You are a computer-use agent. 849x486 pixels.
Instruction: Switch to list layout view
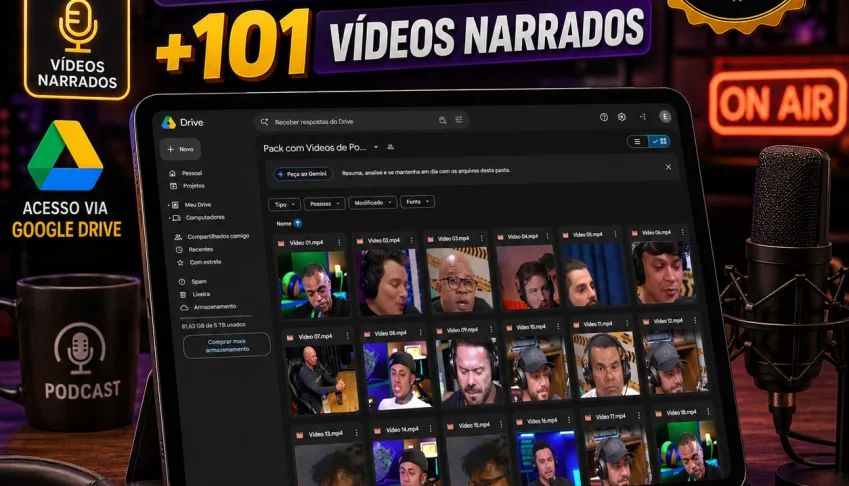(637, 142)
